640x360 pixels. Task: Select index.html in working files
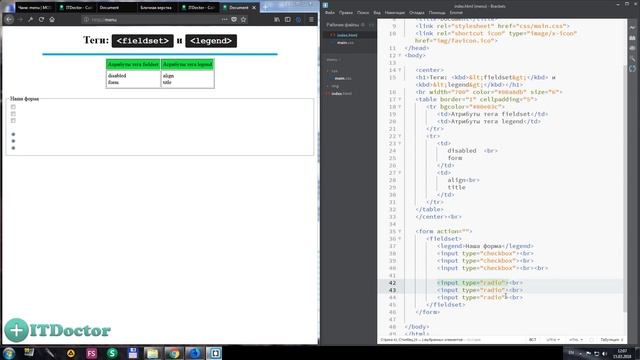click(347, 35)
